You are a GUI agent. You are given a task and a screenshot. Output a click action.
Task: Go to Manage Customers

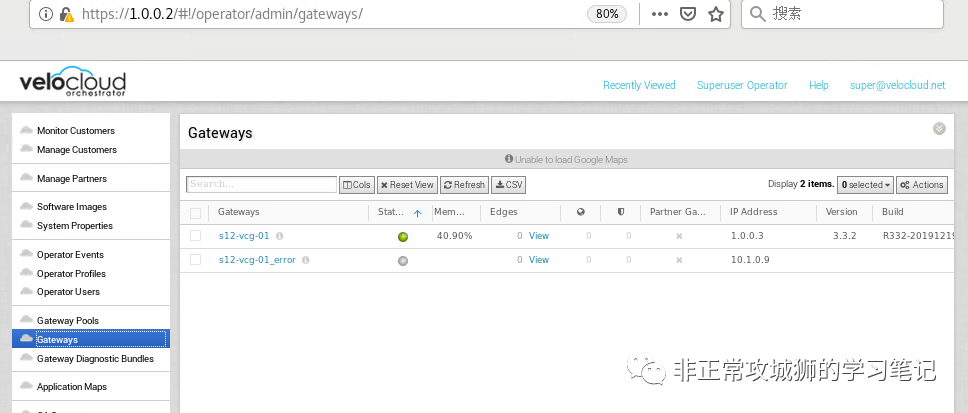click(x=77, y=149)
